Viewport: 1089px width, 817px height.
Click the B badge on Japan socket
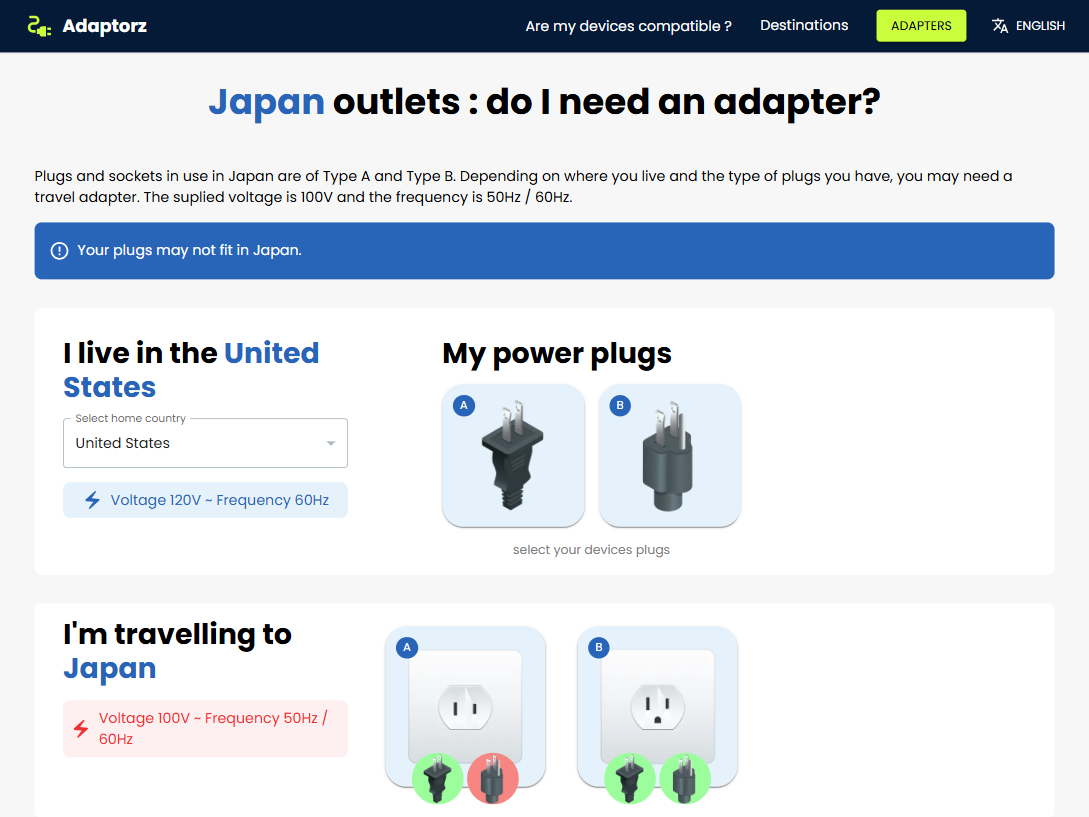point(599,647)
